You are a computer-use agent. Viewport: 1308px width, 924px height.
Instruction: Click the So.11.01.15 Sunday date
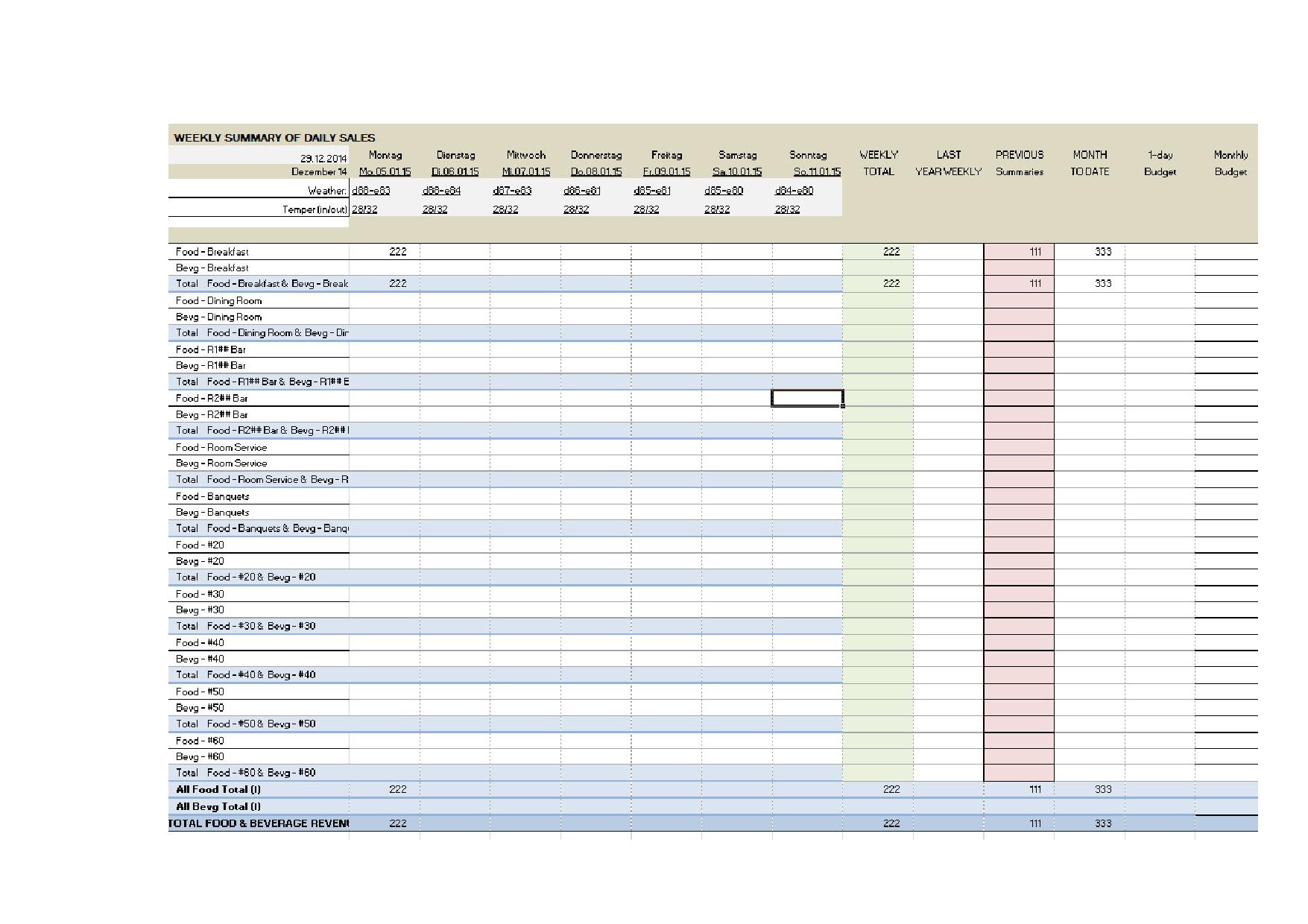tap(816, 171)
